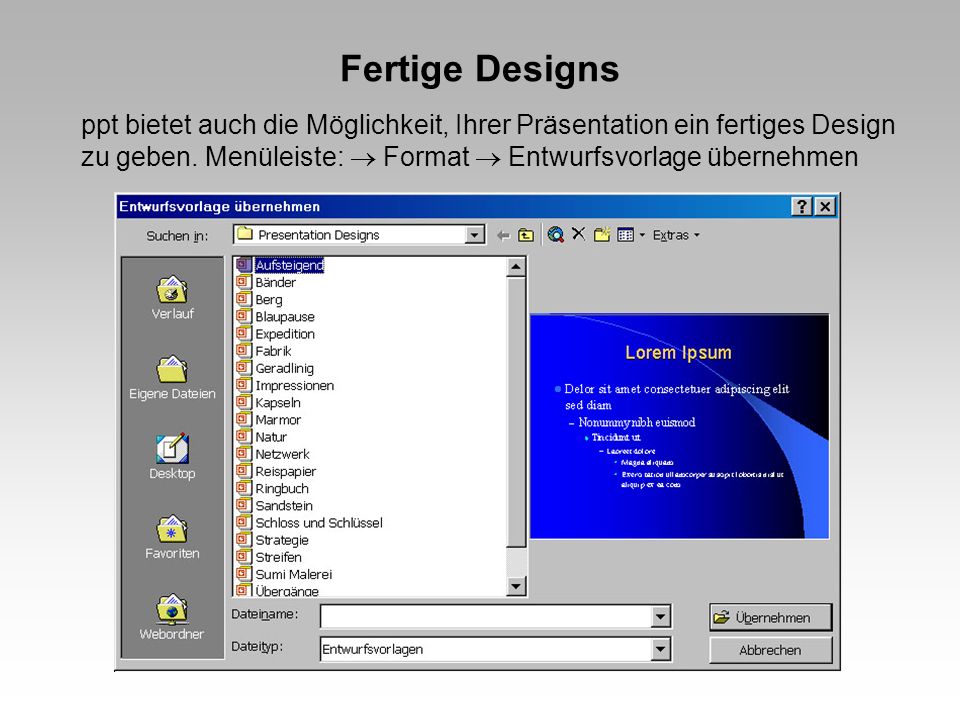
Task: Select the Natur template
Action: point(271,437)
